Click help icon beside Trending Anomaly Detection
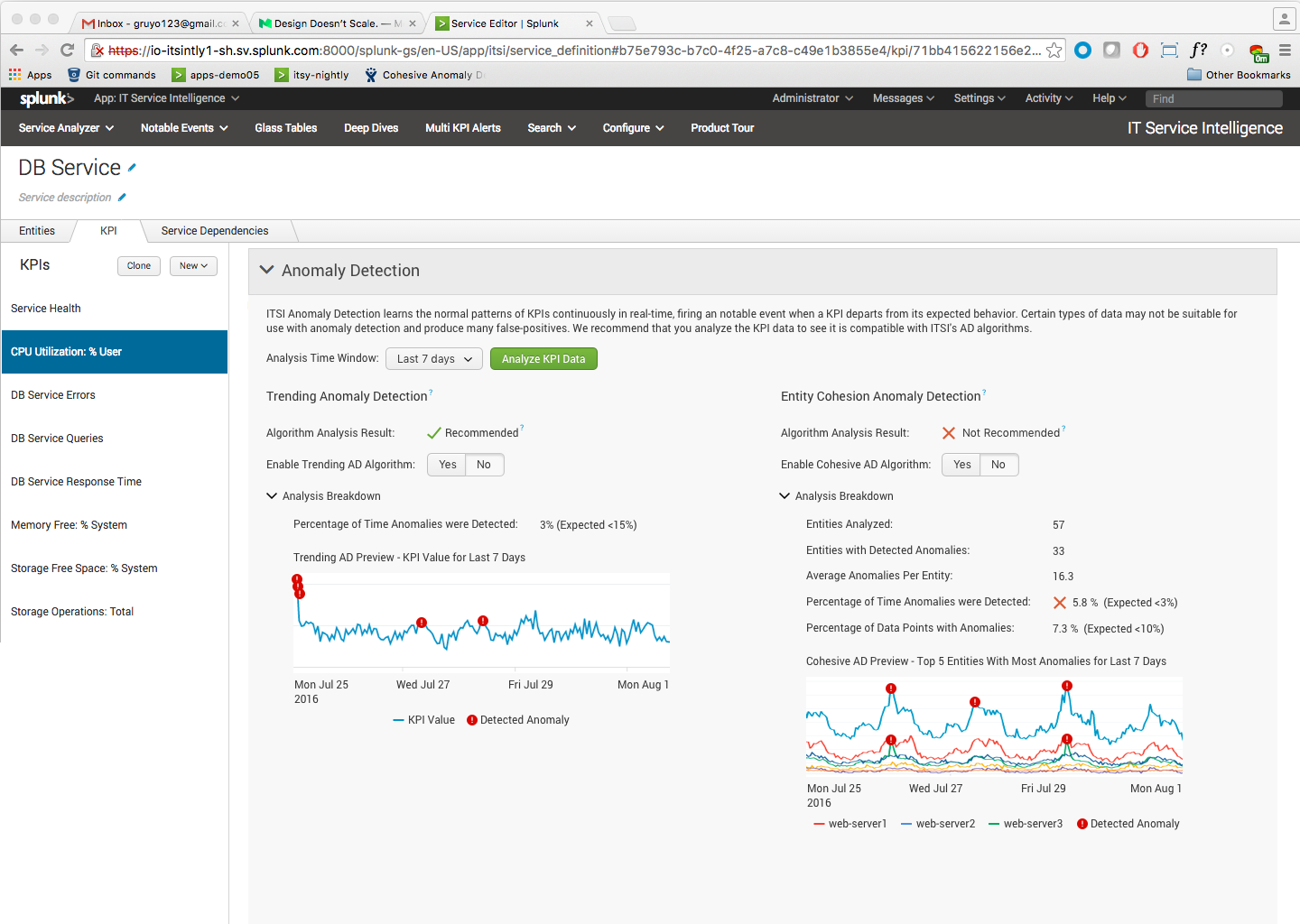Viewport: 1300px width, 924px height. coord(431,392)
